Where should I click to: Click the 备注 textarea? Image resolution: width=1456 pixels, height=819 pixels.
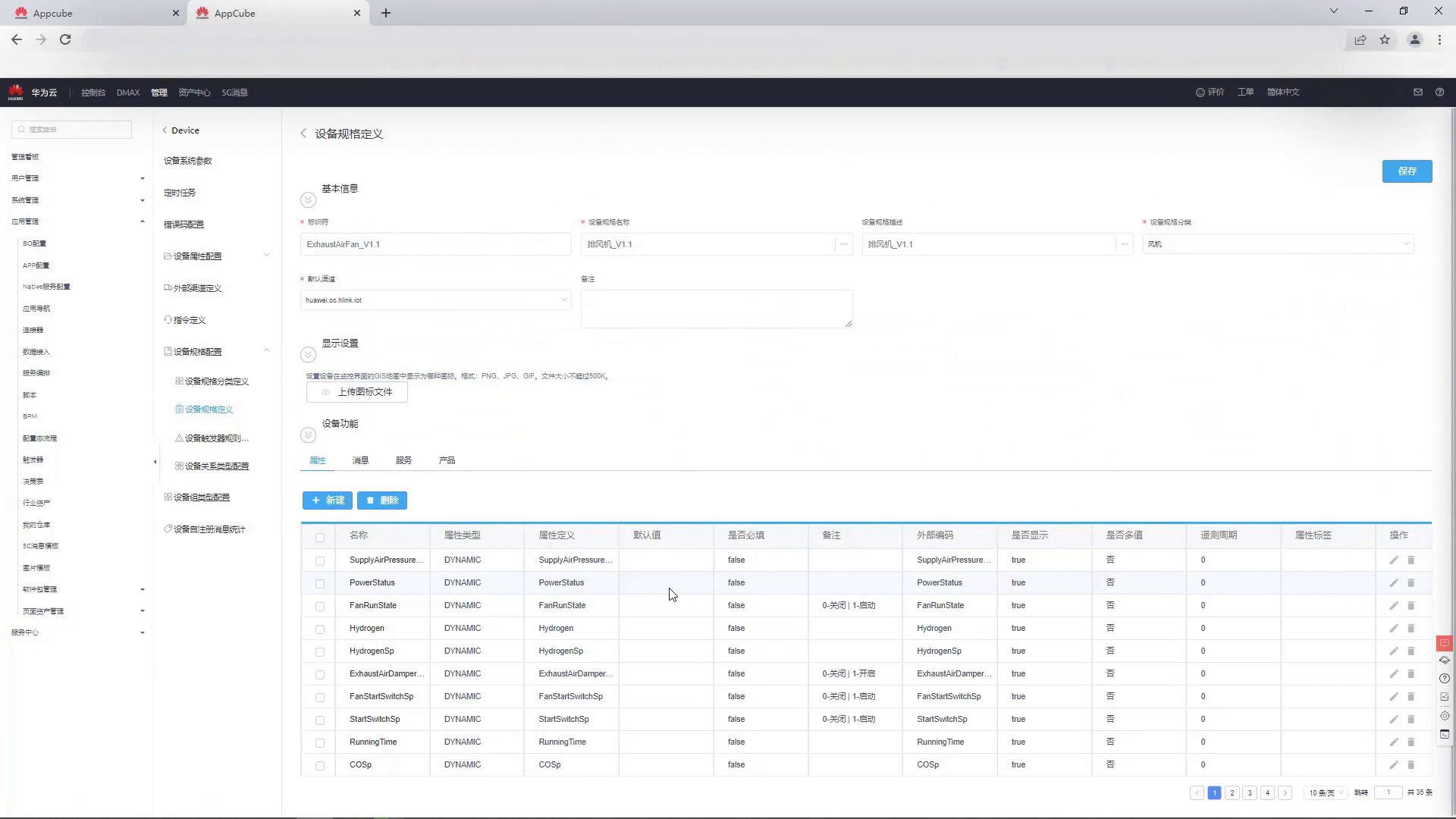click(x=717, y=309)
